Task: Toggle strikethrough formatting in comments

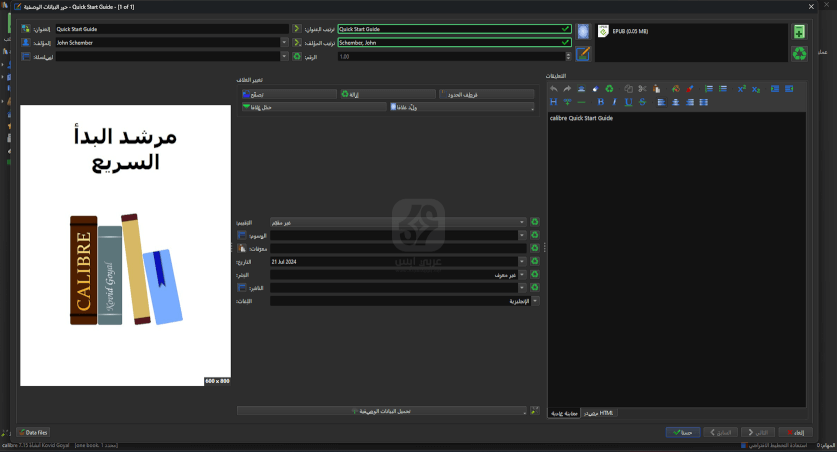Action: pos(643,102)
